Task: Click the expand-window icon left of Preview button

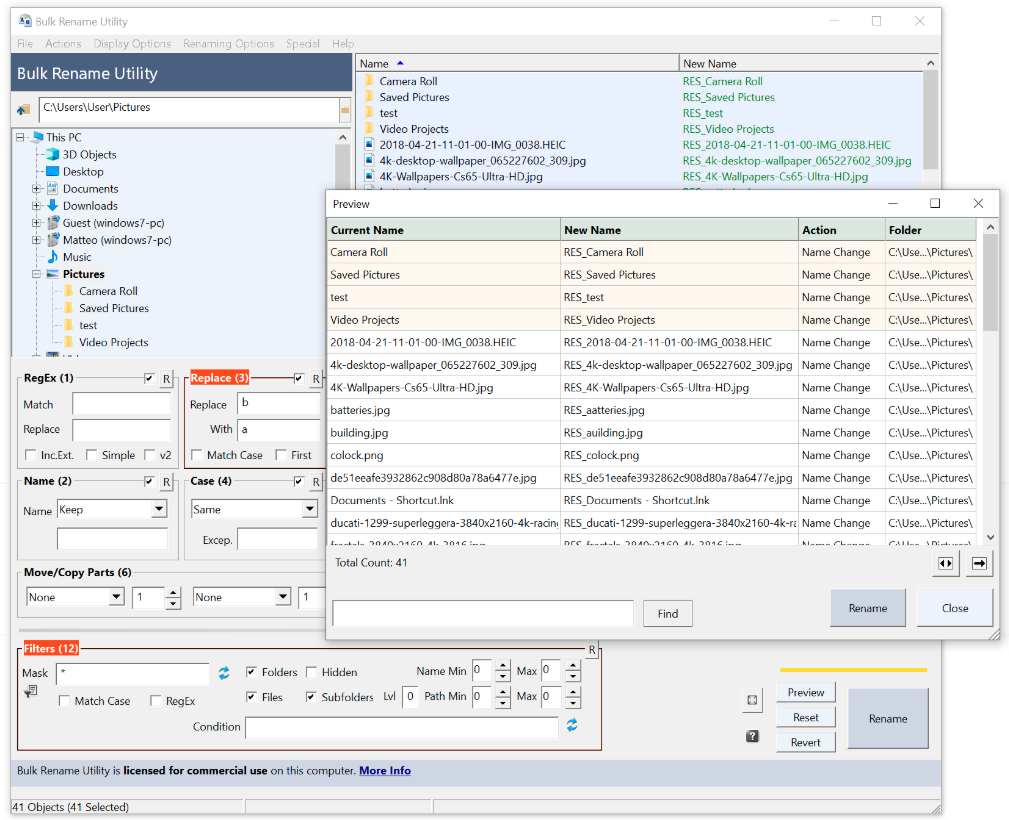Action: (x=752, y=701)
